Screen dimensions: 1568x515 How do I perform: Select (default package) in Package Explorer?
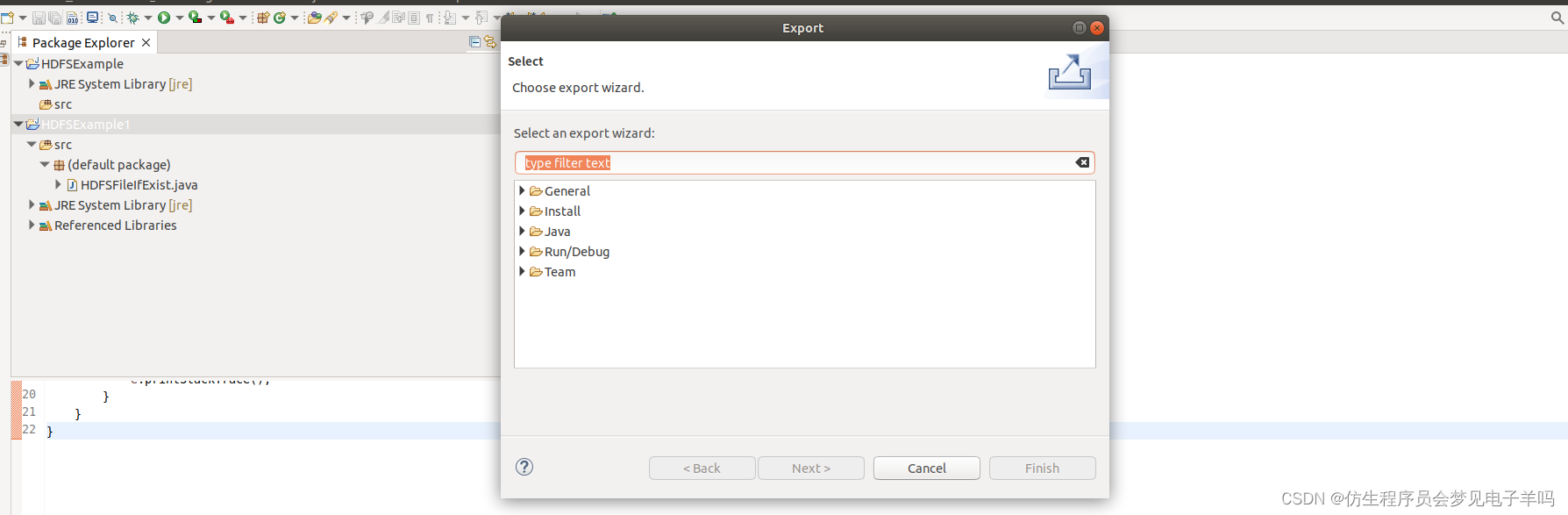(118, 165)
